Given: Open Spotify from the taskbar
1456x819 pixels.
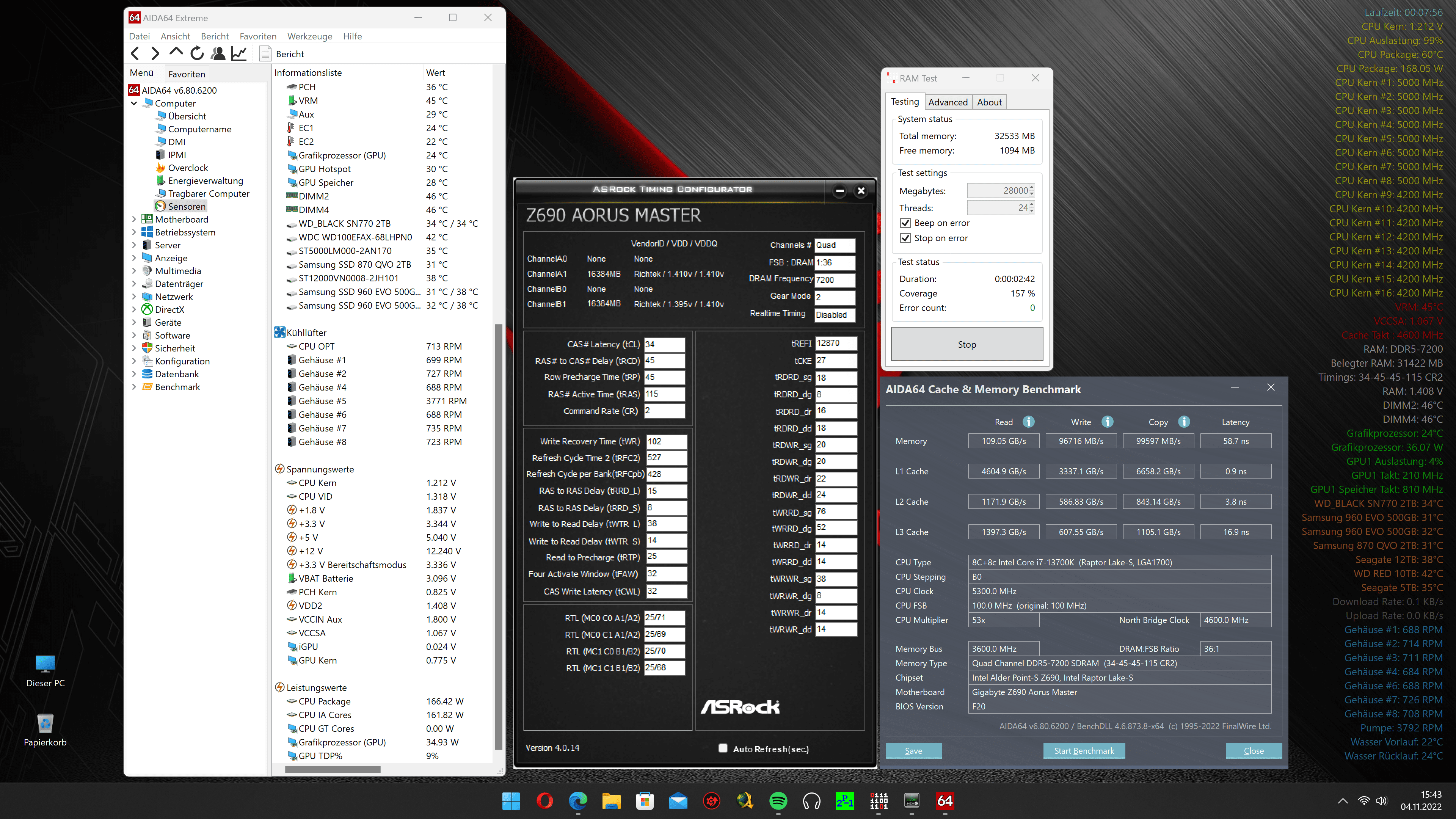Looking at the screenshot, I should point(778,800).
